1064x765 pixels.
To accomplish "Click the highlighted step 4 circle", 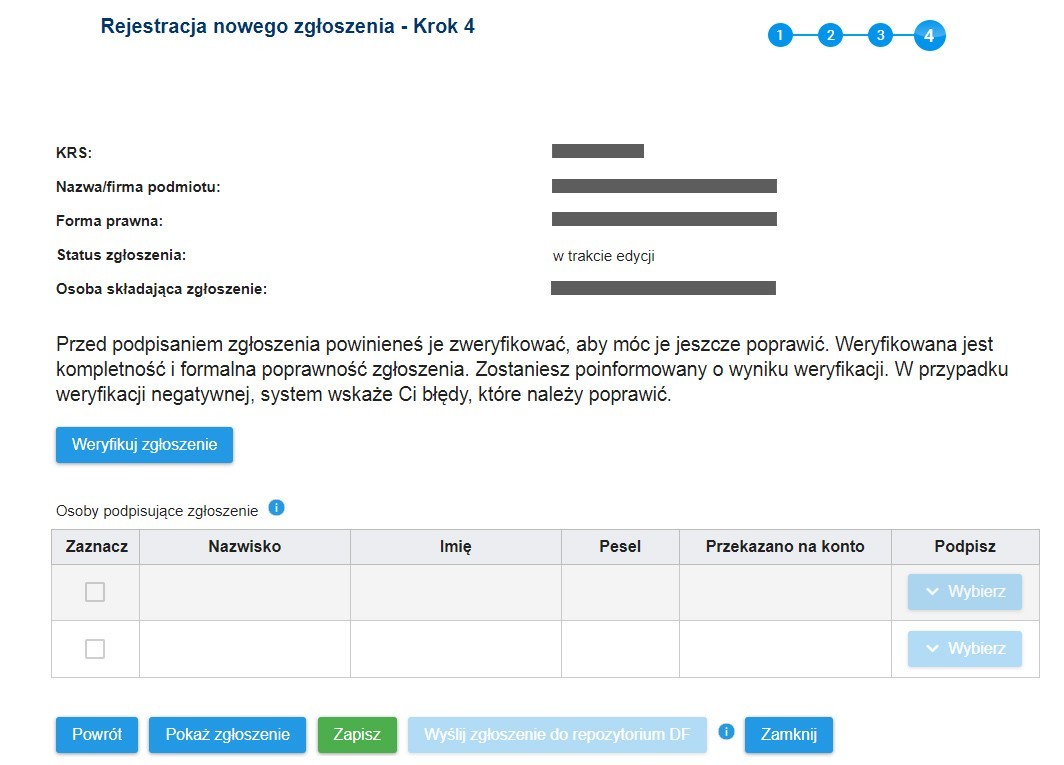I will click(930, 35).
